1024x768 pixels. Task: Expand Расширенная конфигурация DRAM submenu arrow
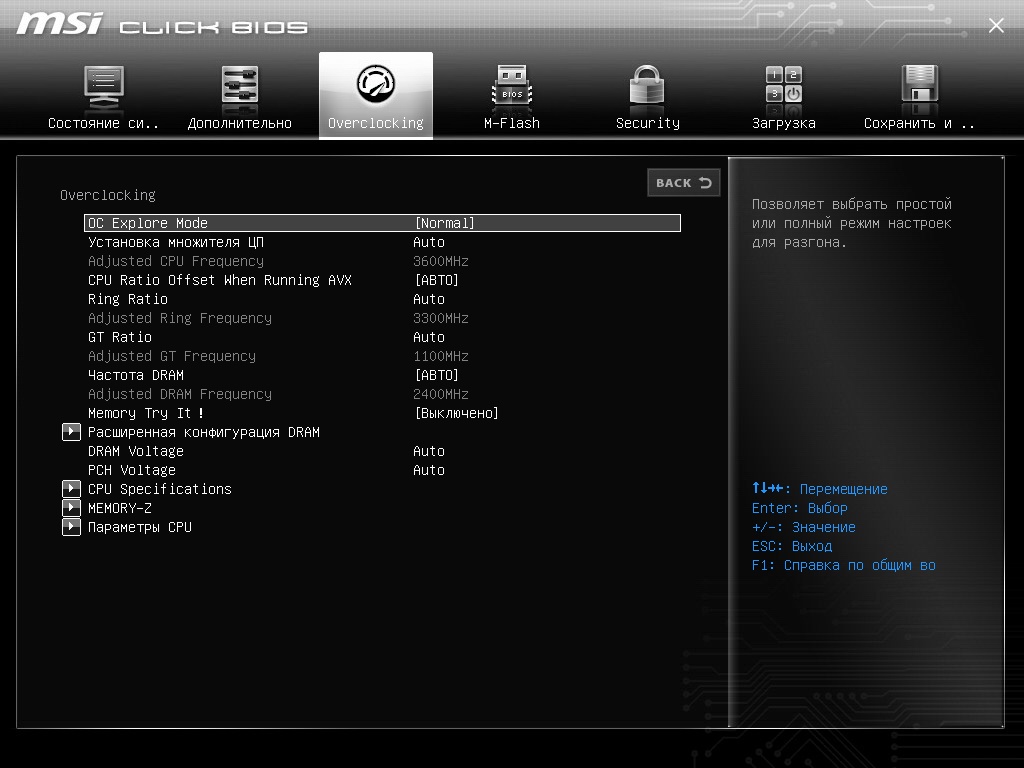[71, 432]
